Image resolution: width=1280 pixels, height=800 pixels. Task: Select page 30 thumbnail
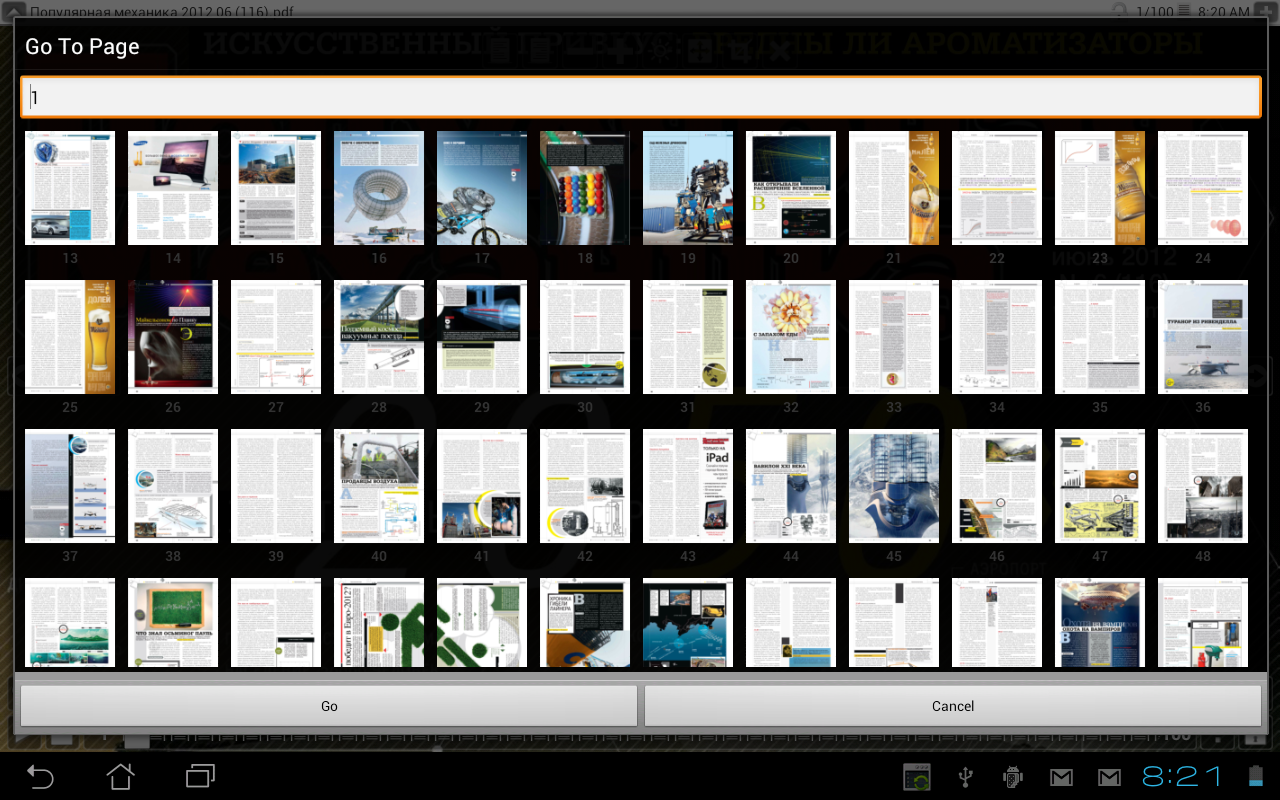tap(585, 337)
